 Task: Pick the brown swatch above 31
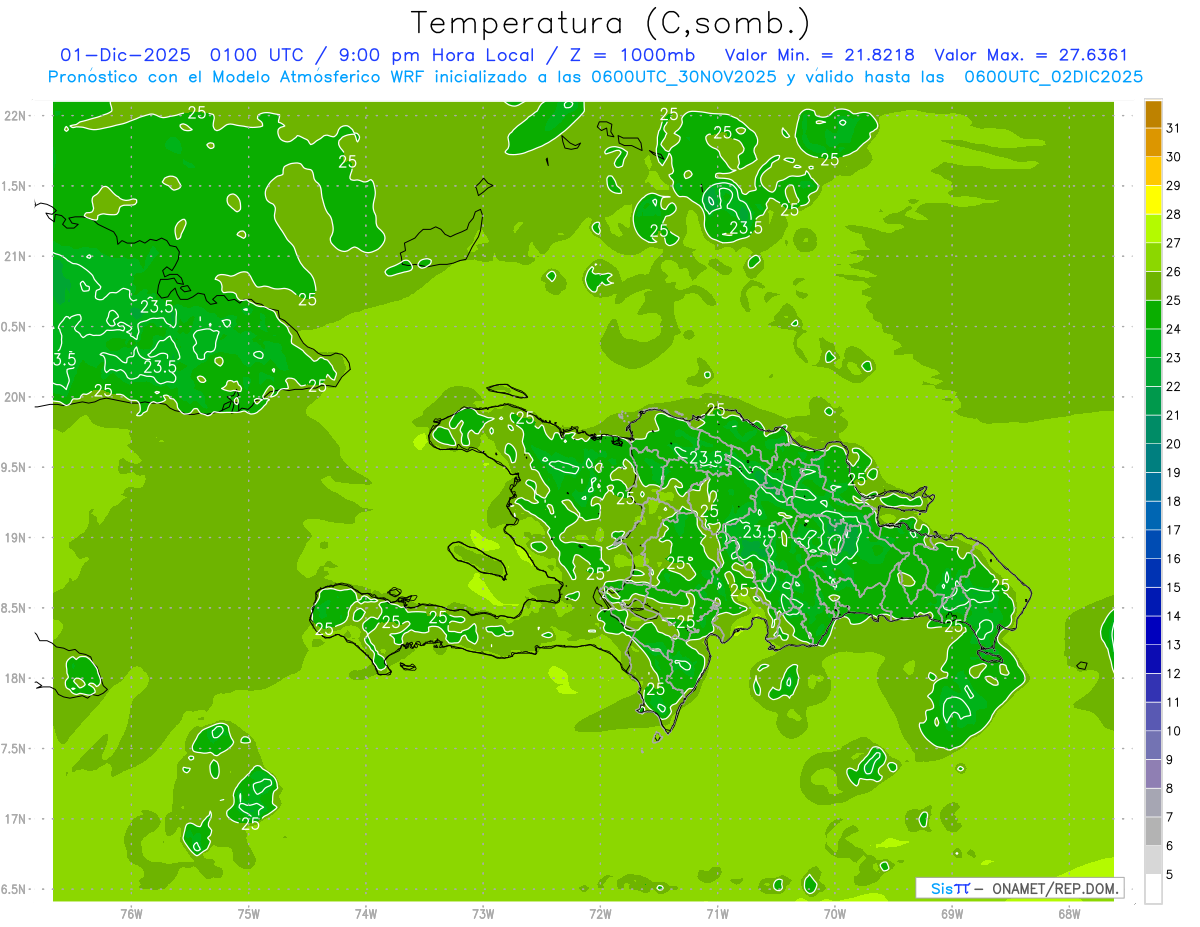pos(1153,114)
